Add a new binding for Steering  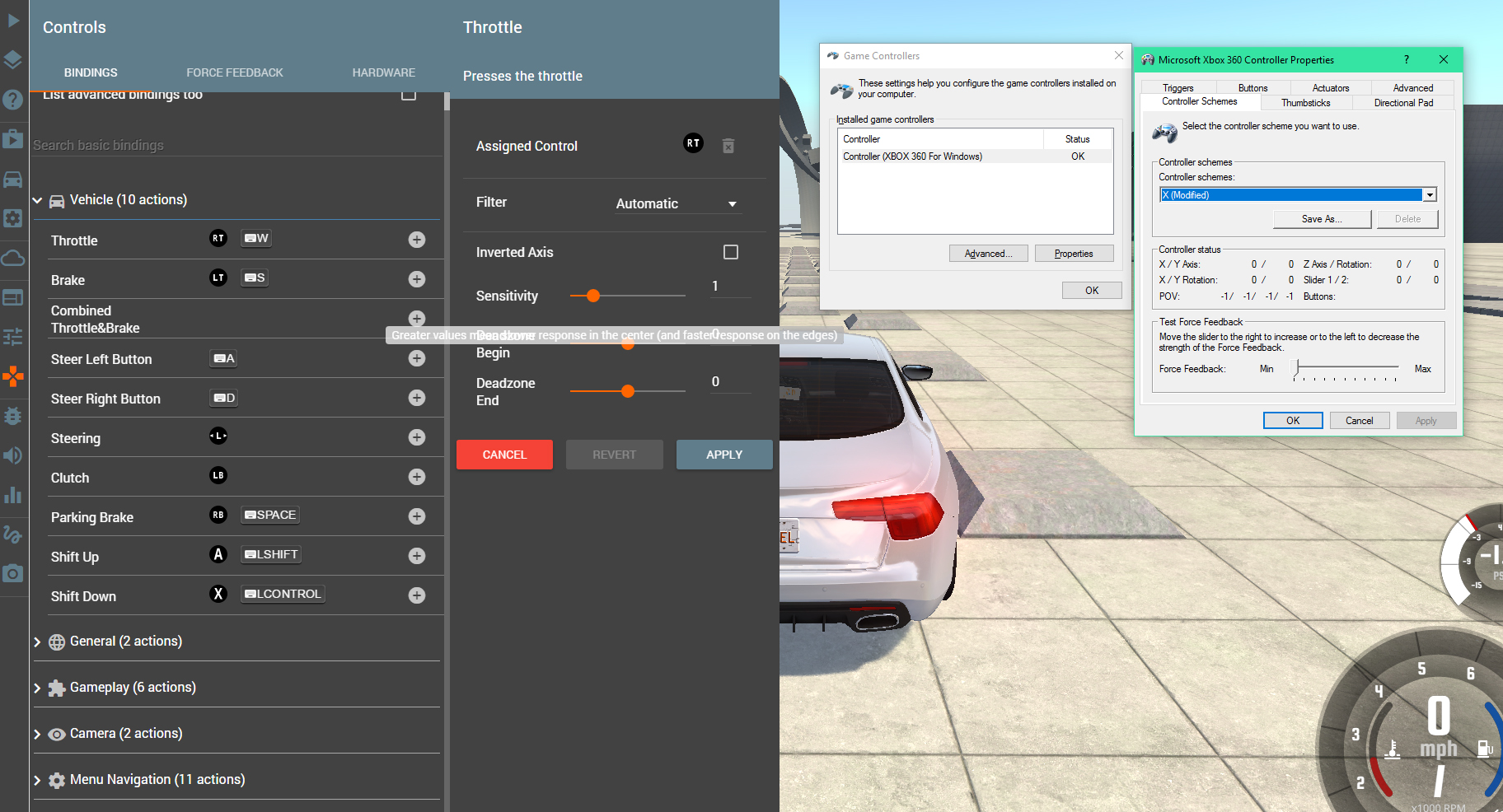click(417, 437)
